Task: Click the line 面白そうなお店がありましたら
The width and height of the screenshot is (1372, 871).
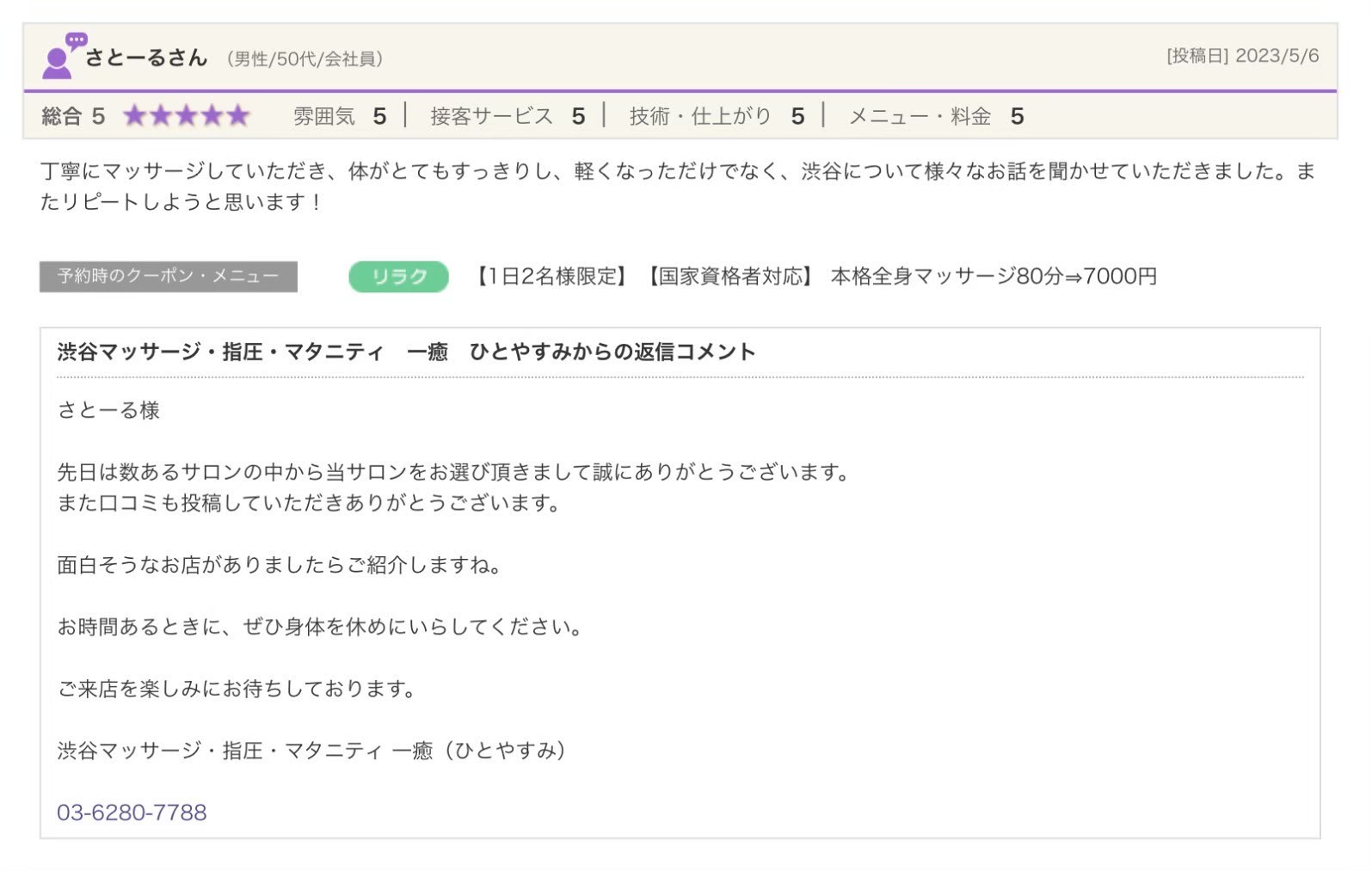Action: 280,565
